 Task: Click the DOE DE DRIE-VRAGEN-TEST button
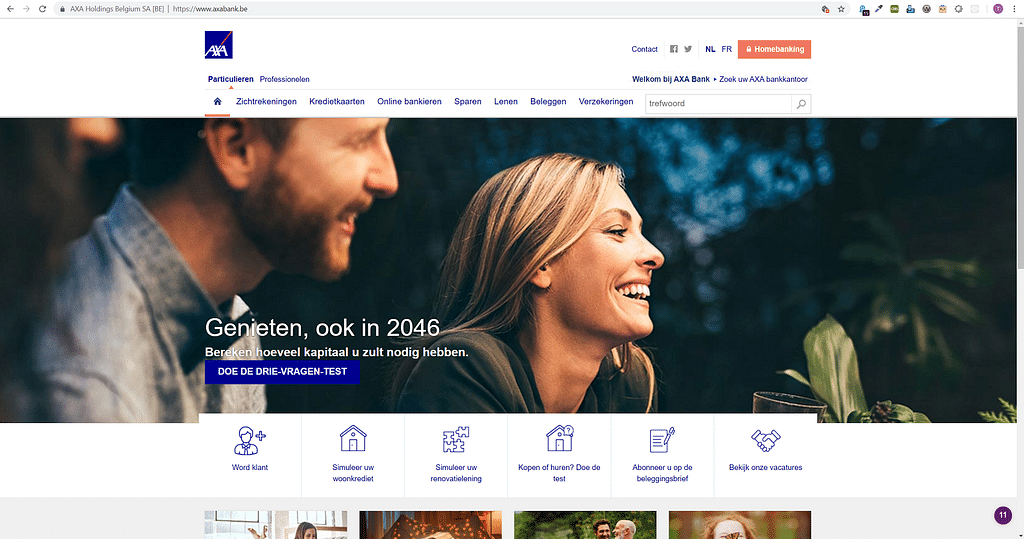tap(282, 371)
